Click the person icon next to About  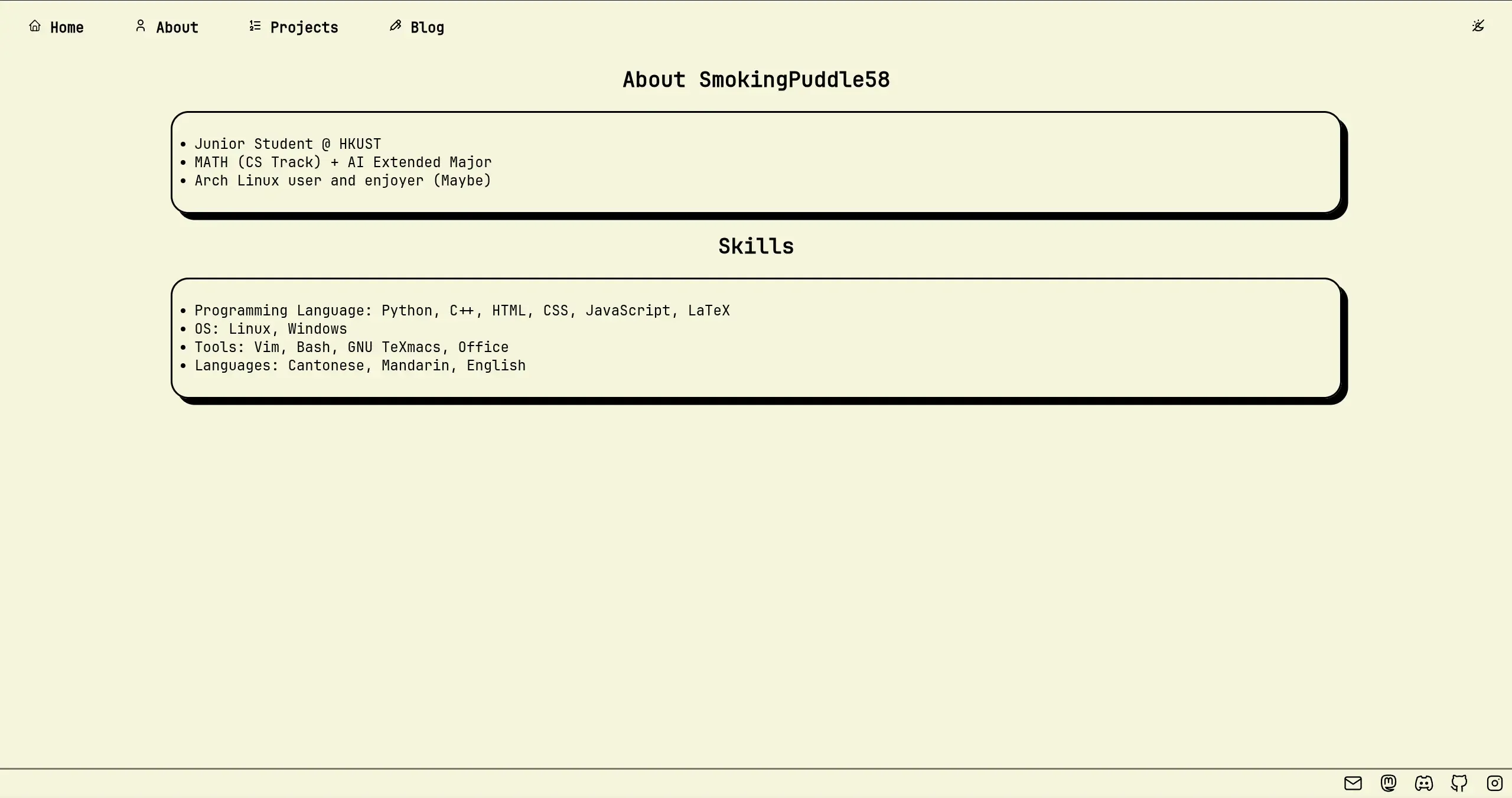point(141,26)
